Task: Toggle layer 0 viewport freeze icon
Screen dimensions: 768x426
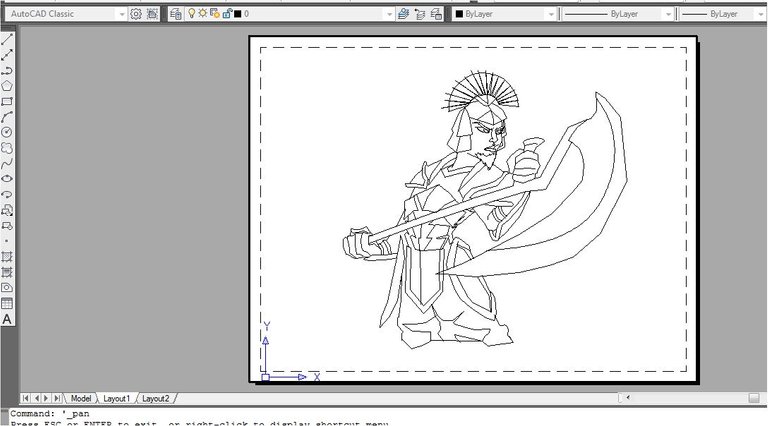Action: tap(215, 14)
